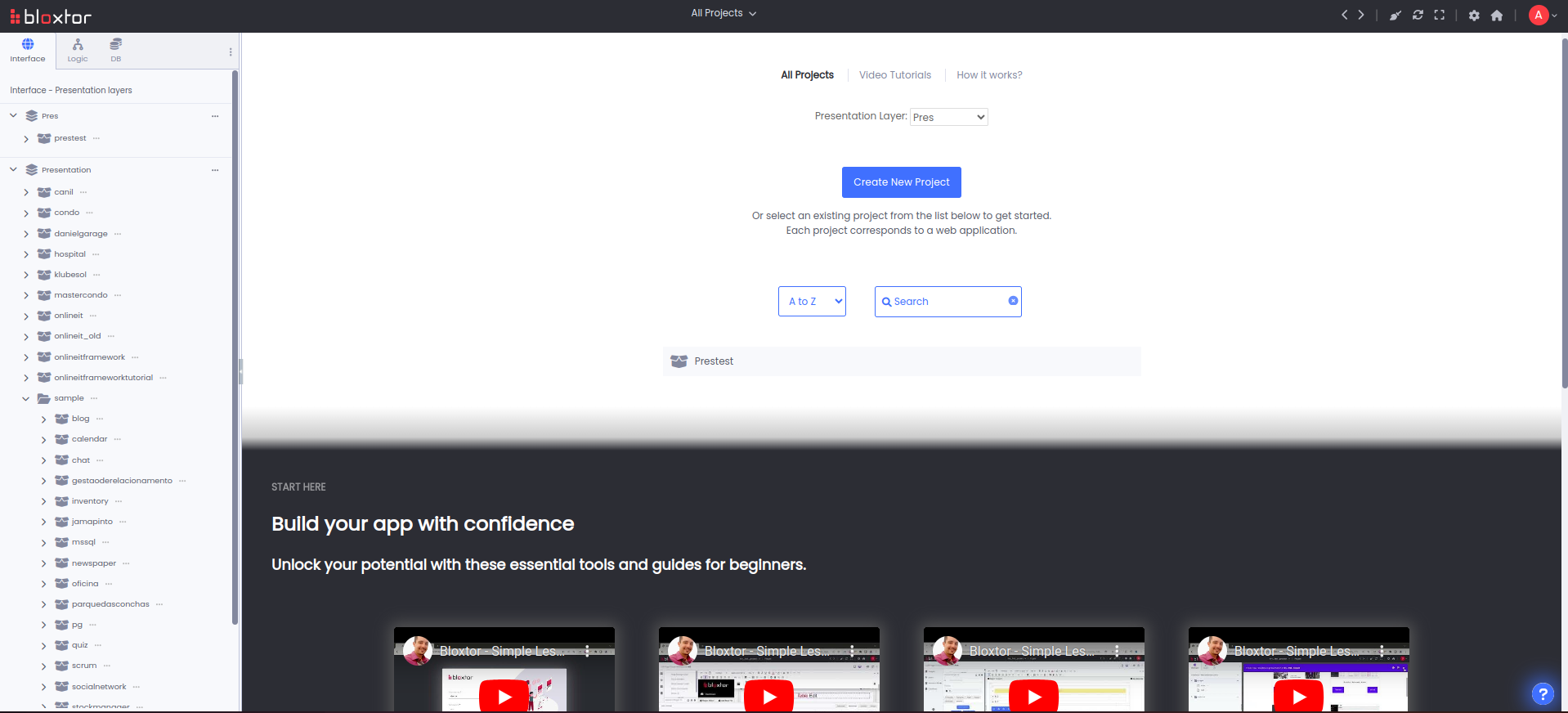Screen dimensions: 1568x713
Task: Switch to the Logic tab
Action: coord(78,51)
